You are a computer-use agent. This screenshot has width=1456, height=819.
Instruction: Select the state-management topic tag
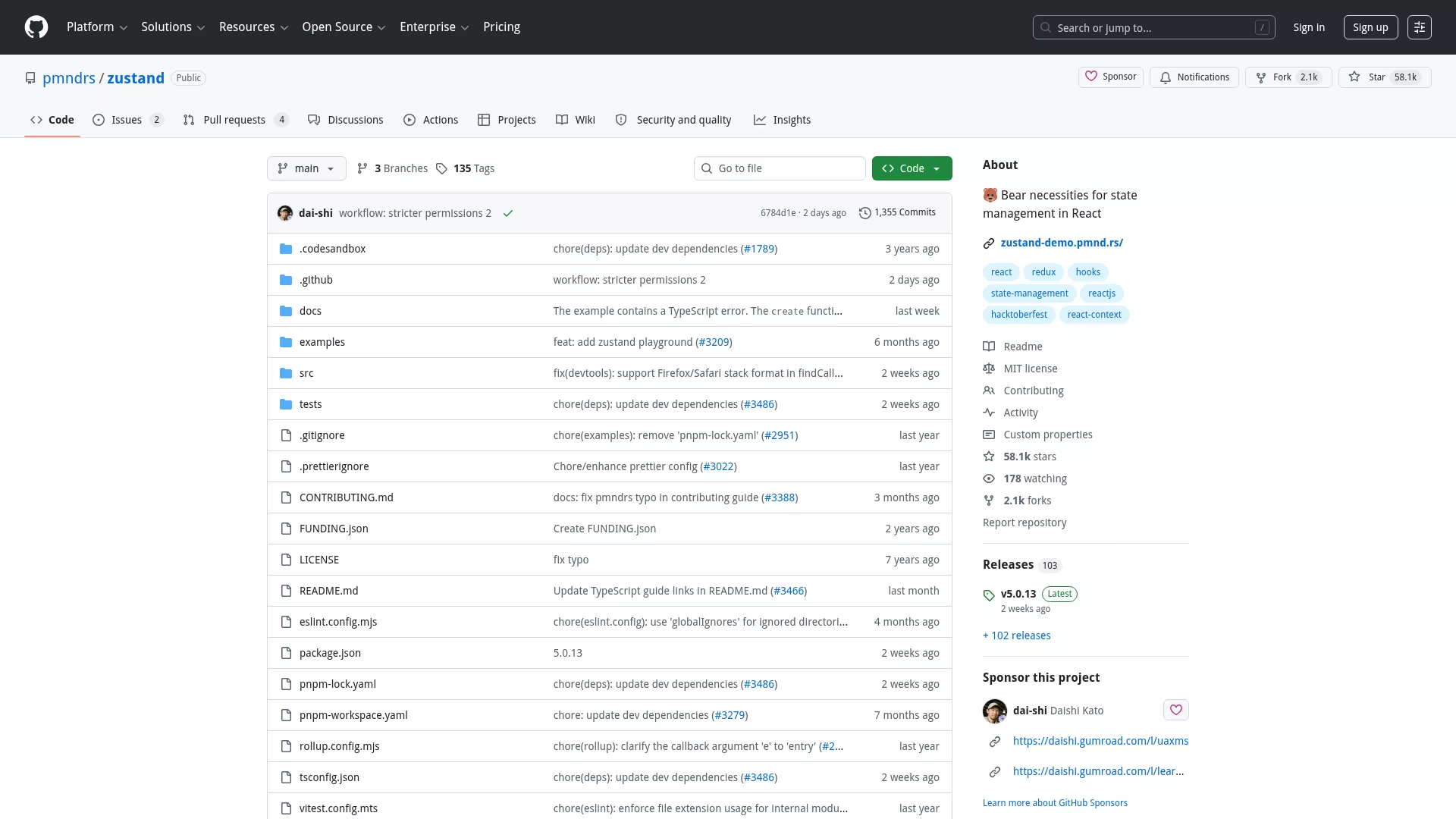(x=1029, y=293)
